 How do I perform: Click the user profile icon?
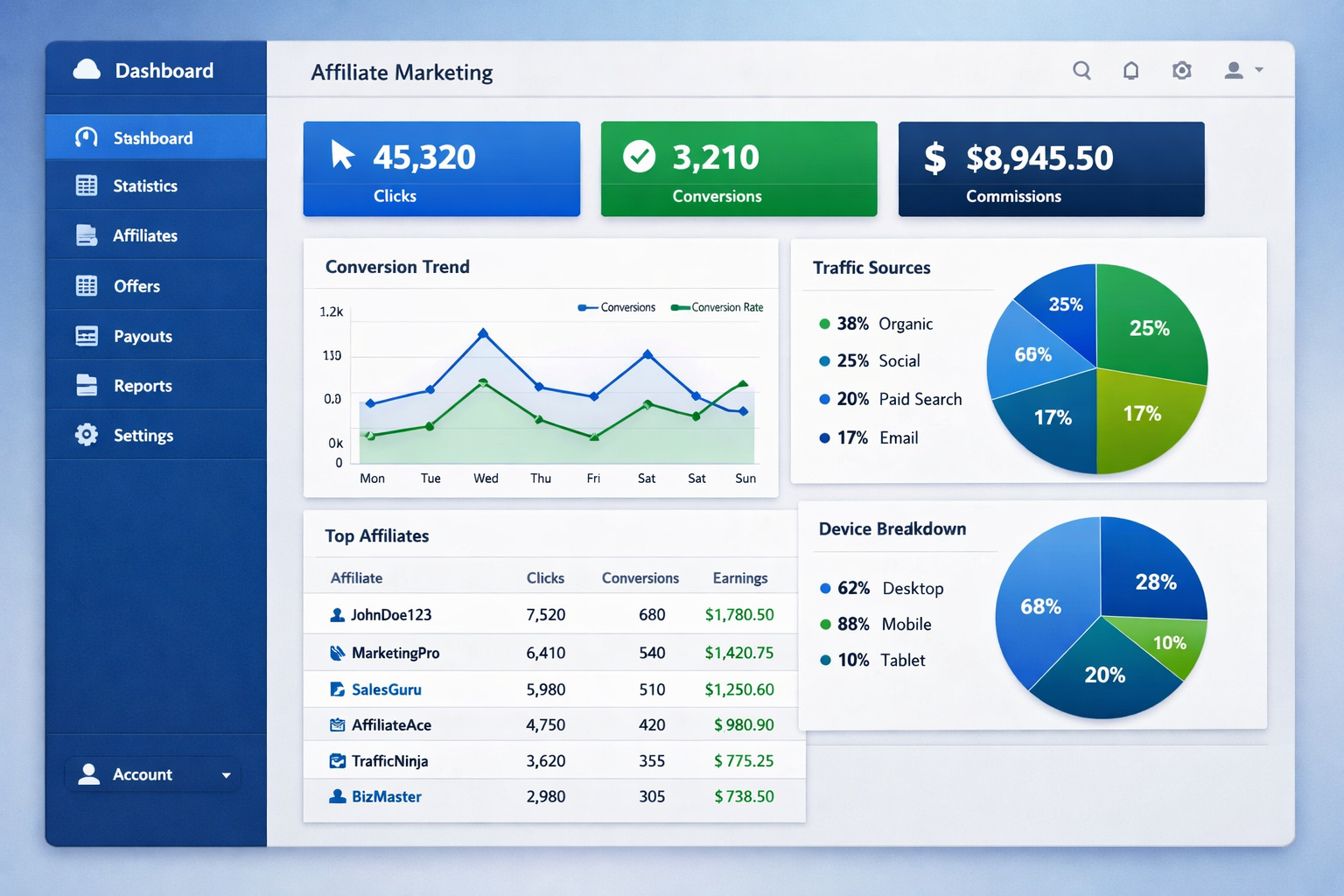1234,70
